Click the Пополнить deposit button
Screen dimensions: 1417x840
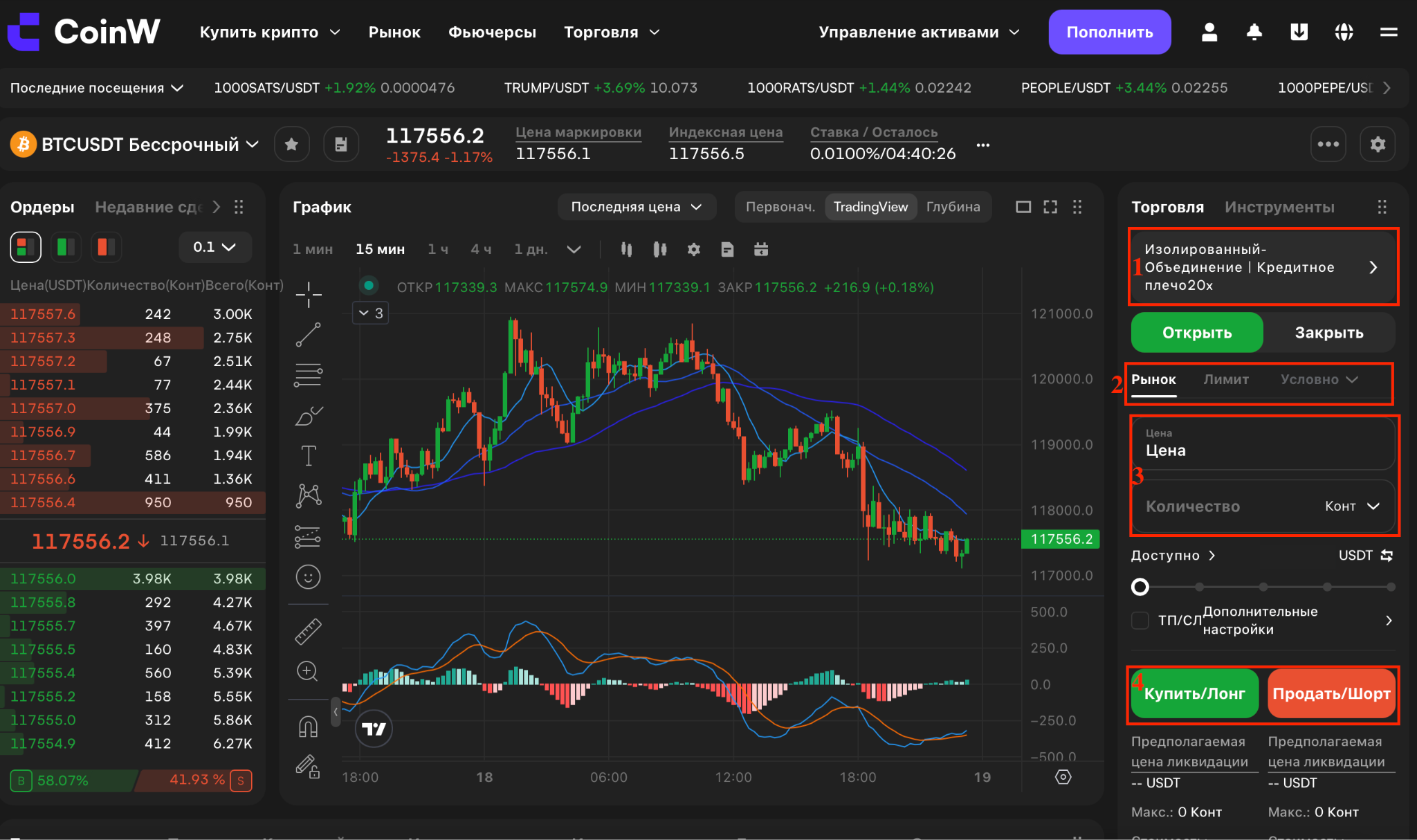coord(1110,32)
